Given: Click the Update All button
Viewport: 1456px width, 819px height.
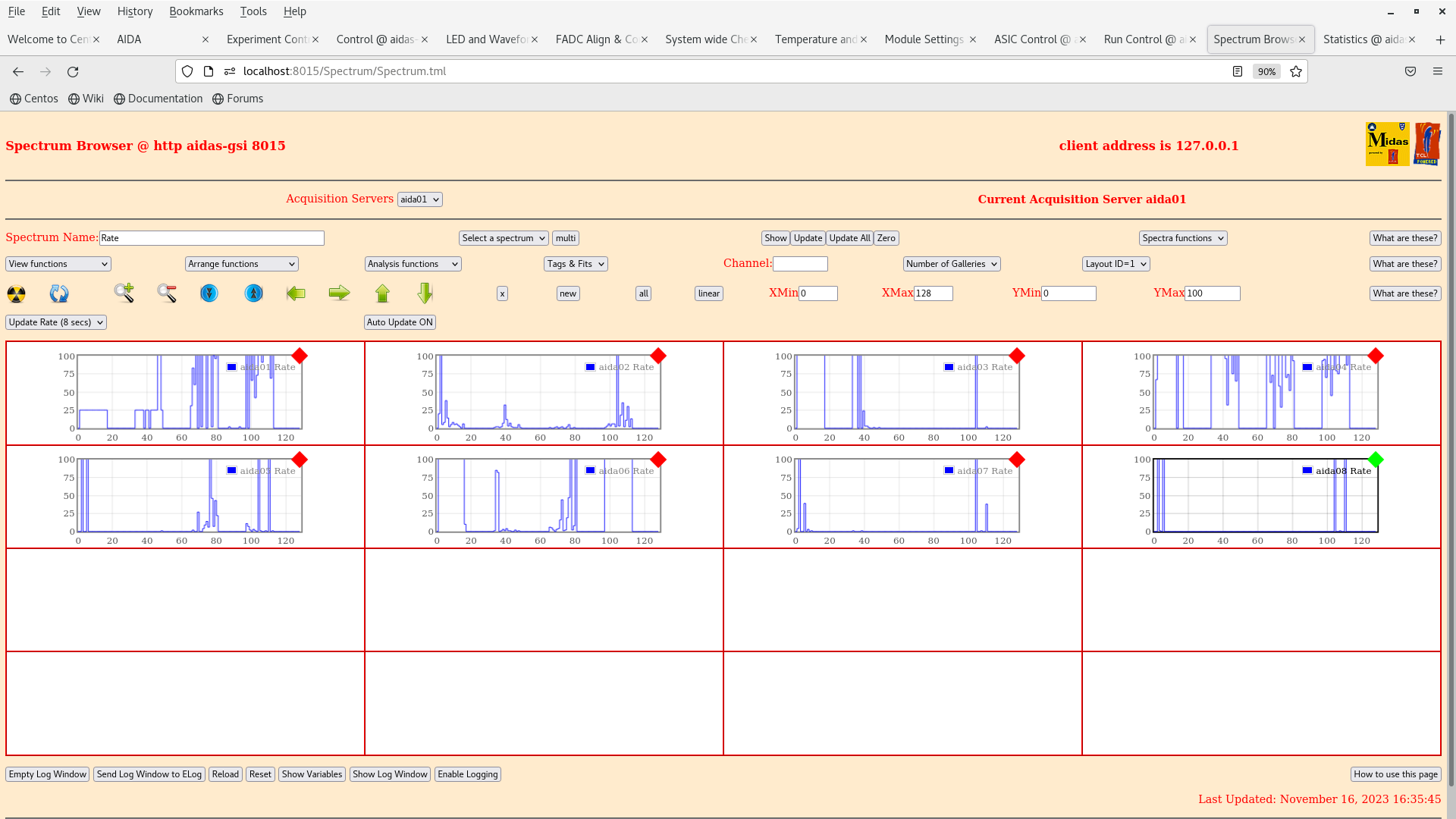Looking at the screenshot, I should 849,238.
